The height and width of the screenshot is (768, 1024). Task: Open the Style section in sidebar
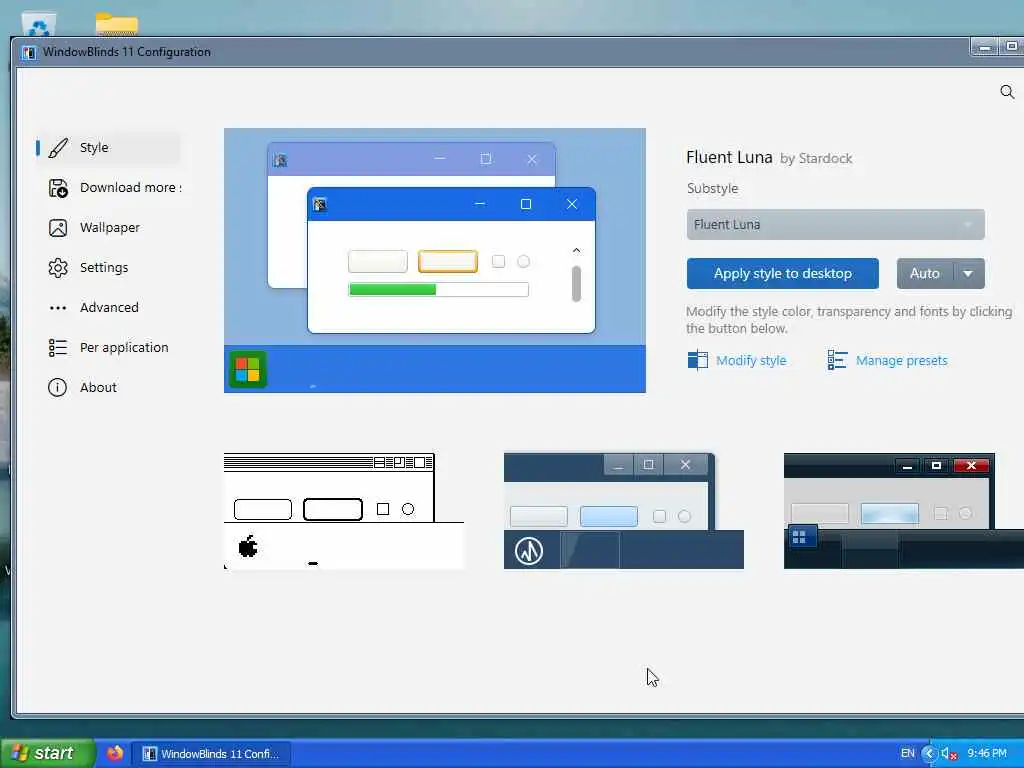click(108, 148)
